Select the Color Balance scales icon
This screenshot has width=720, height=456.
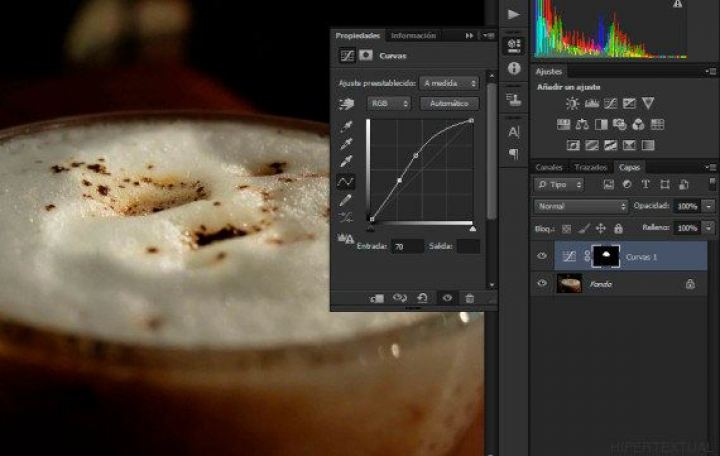pyautogui.click(x=581, y=124)
